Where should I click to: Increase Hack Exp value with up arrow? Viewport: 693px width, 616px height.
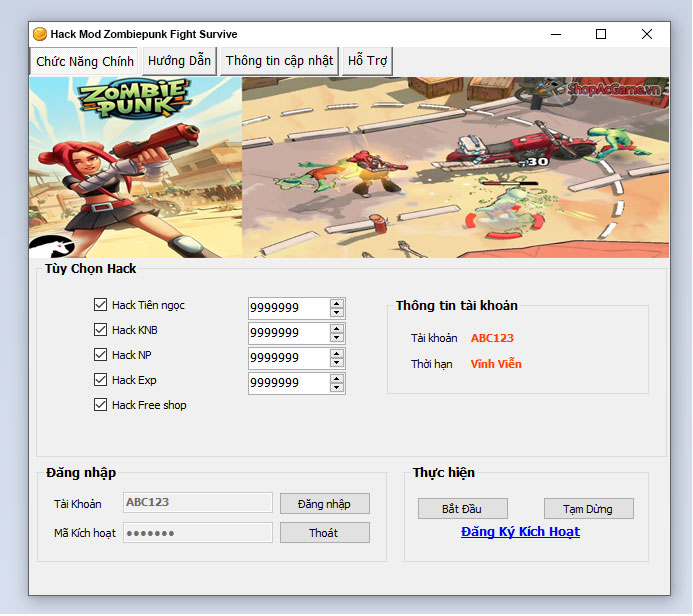click(337, 379)
